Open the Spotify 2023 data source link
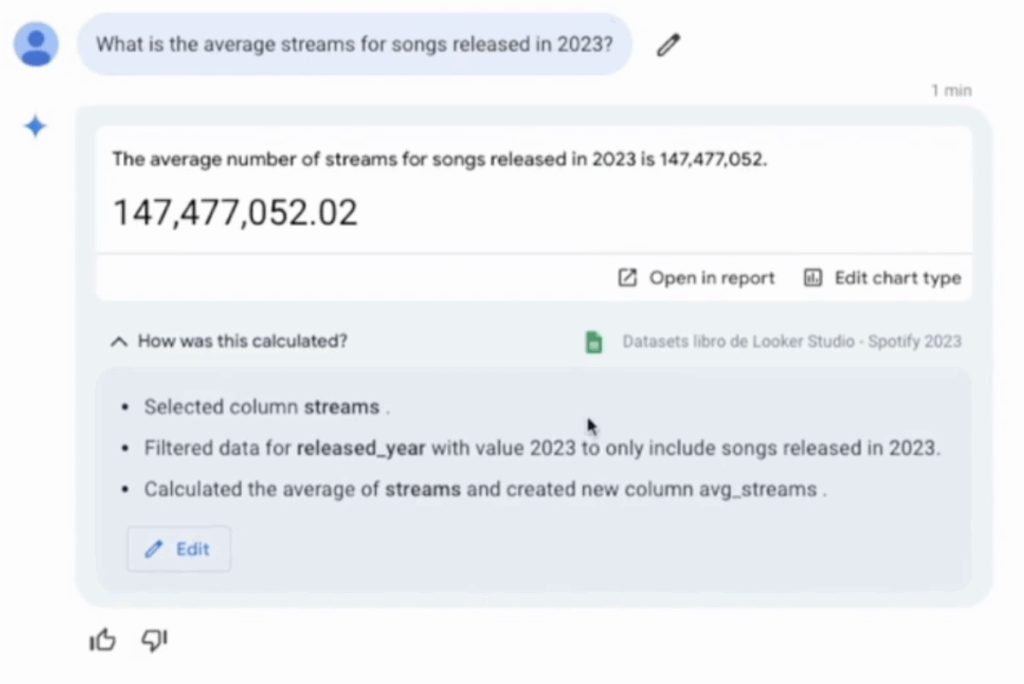The image size is (1024, 684). (x=791, y=341)
